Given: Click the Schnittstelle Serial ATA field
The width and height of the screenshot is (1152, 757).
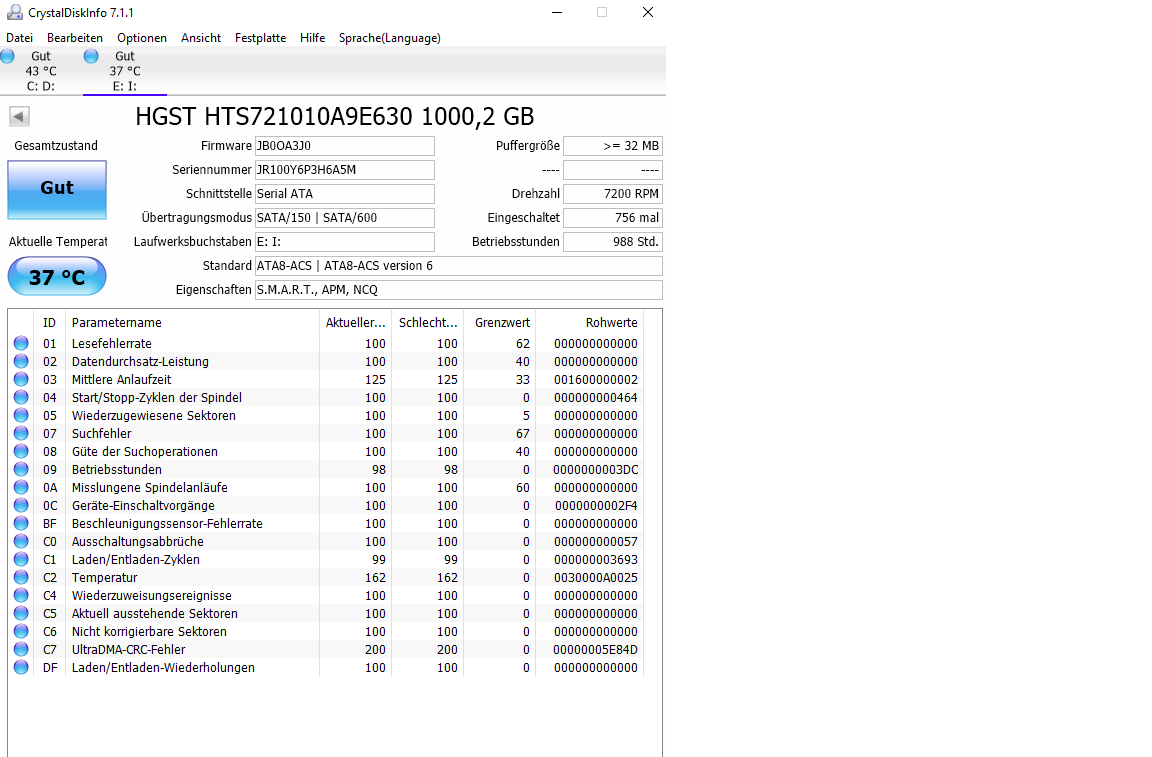Looking at the screenshot, I should pyautogui.click(x=345, y=194).
